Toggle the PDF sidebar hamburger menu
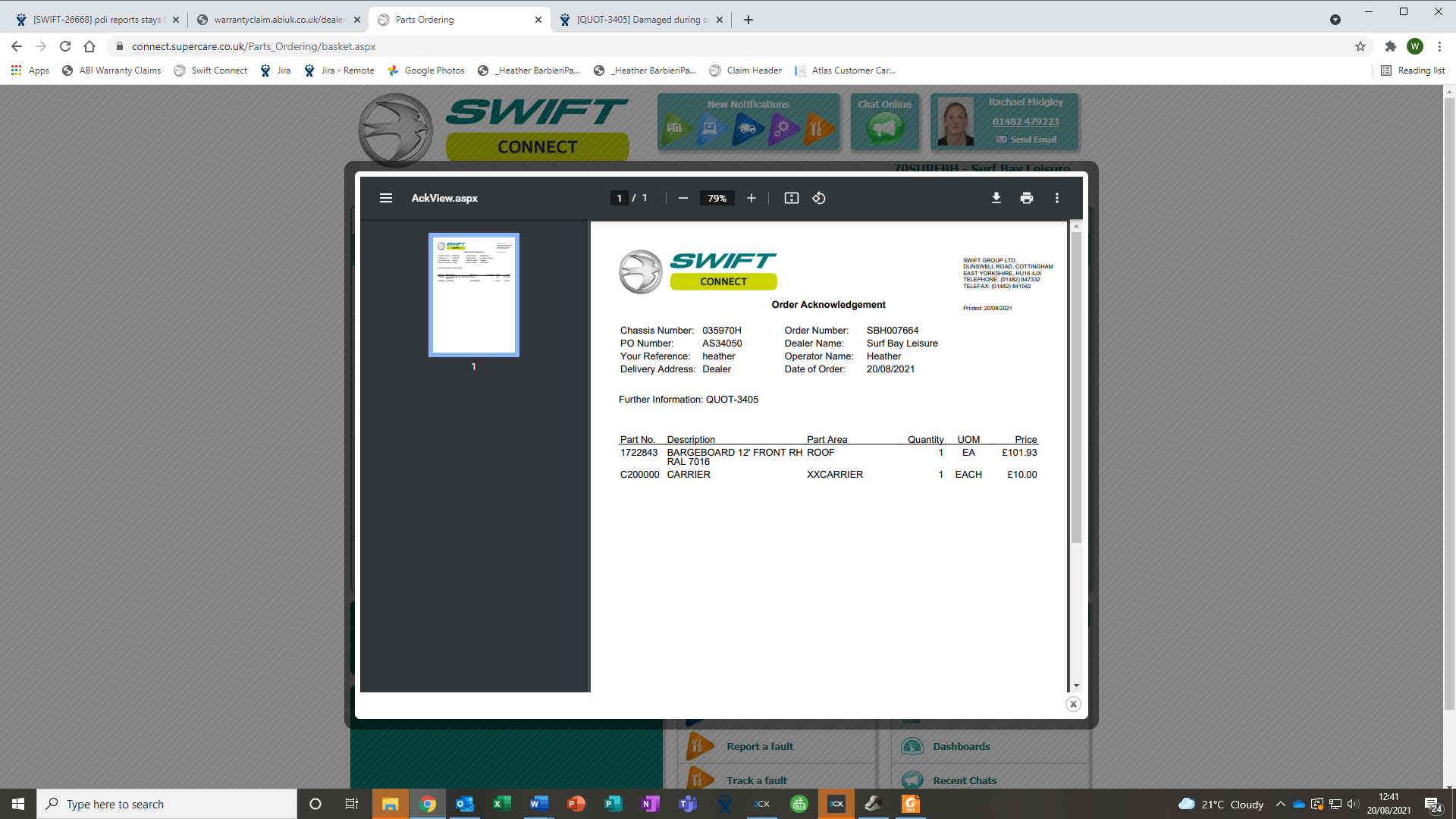The width and height of the screenshot is (1456, 819). (x=385, y=198)
